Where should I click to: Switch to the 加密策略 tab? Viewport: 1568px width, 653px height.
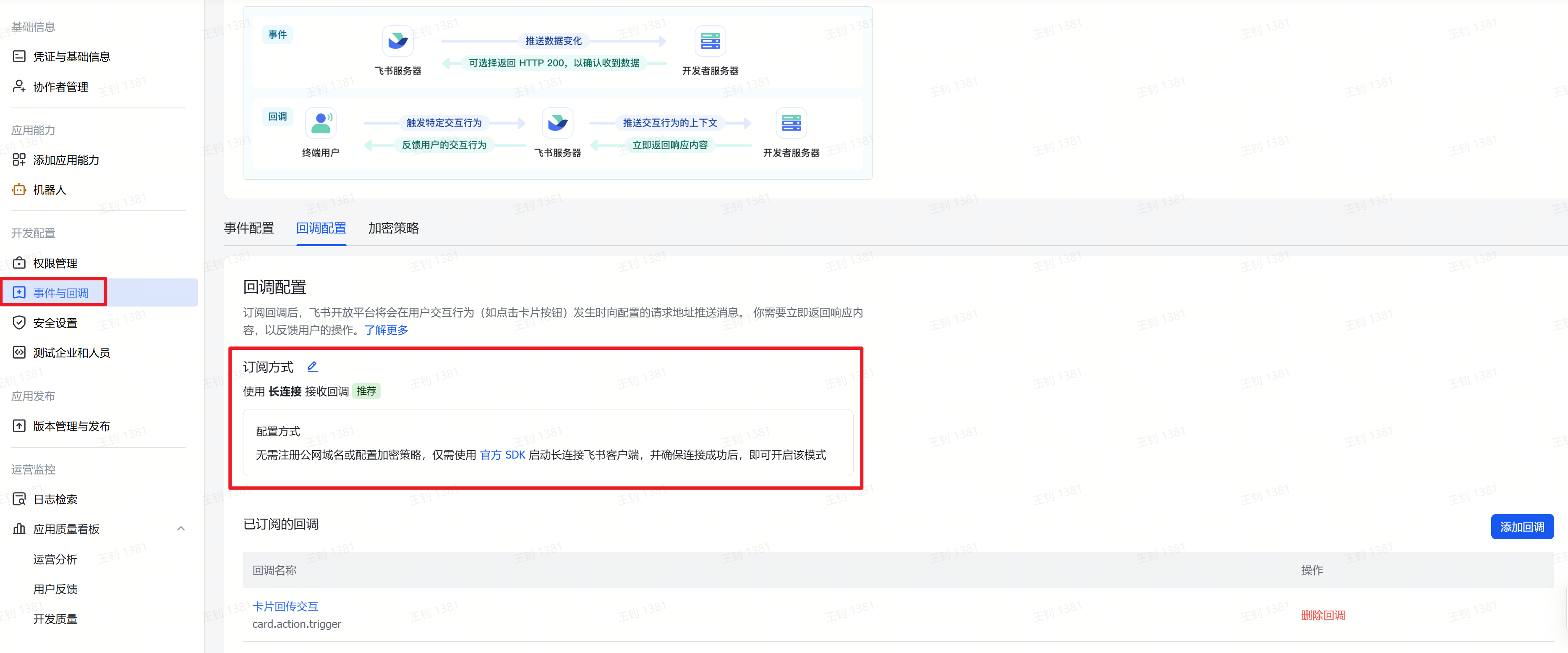click(393, 228)
